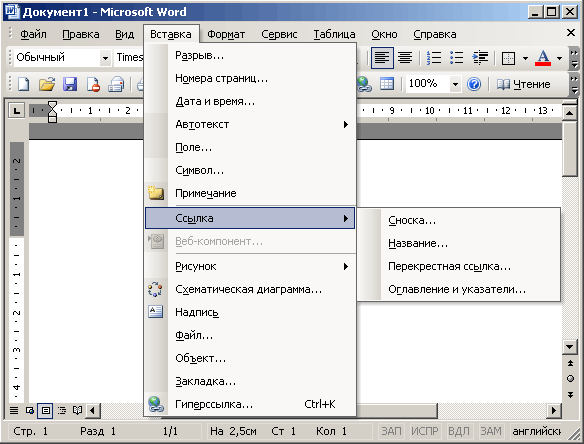The width and height of the screenshot is (584, 444).
Task: Select Разрыв... from the menu
Action: pyautogui.click(x=250, y=56)
